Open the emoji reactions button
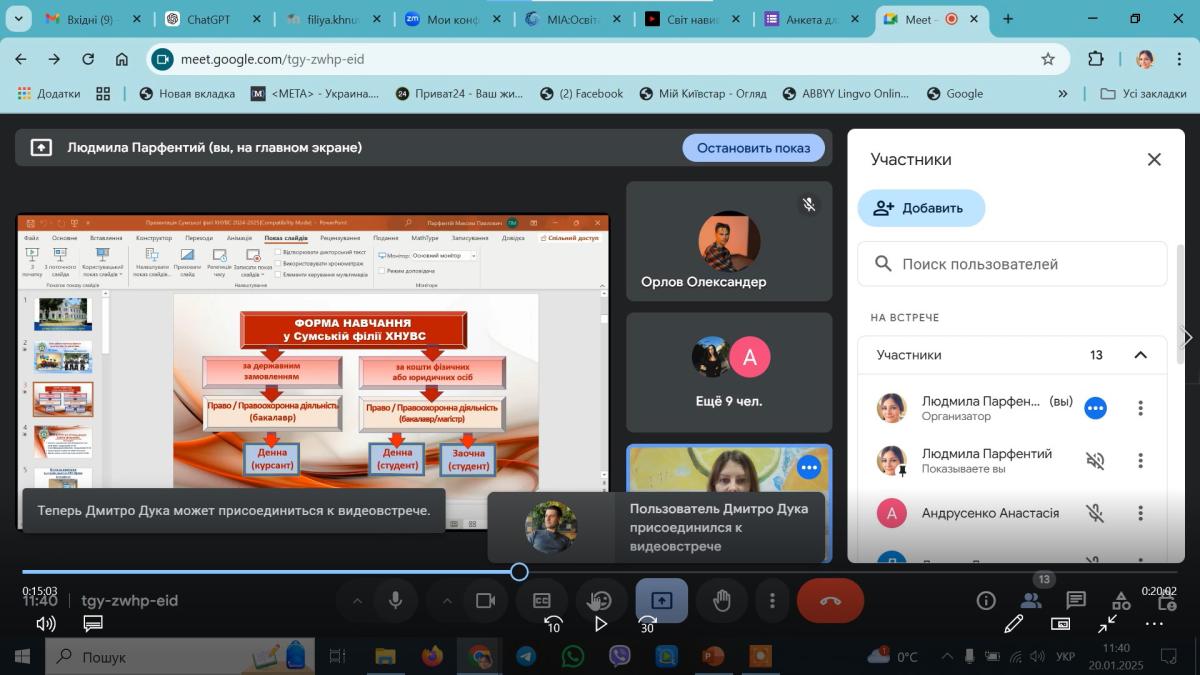Image resolution: width=1200 pixels, height=675 pixels. 600,600
